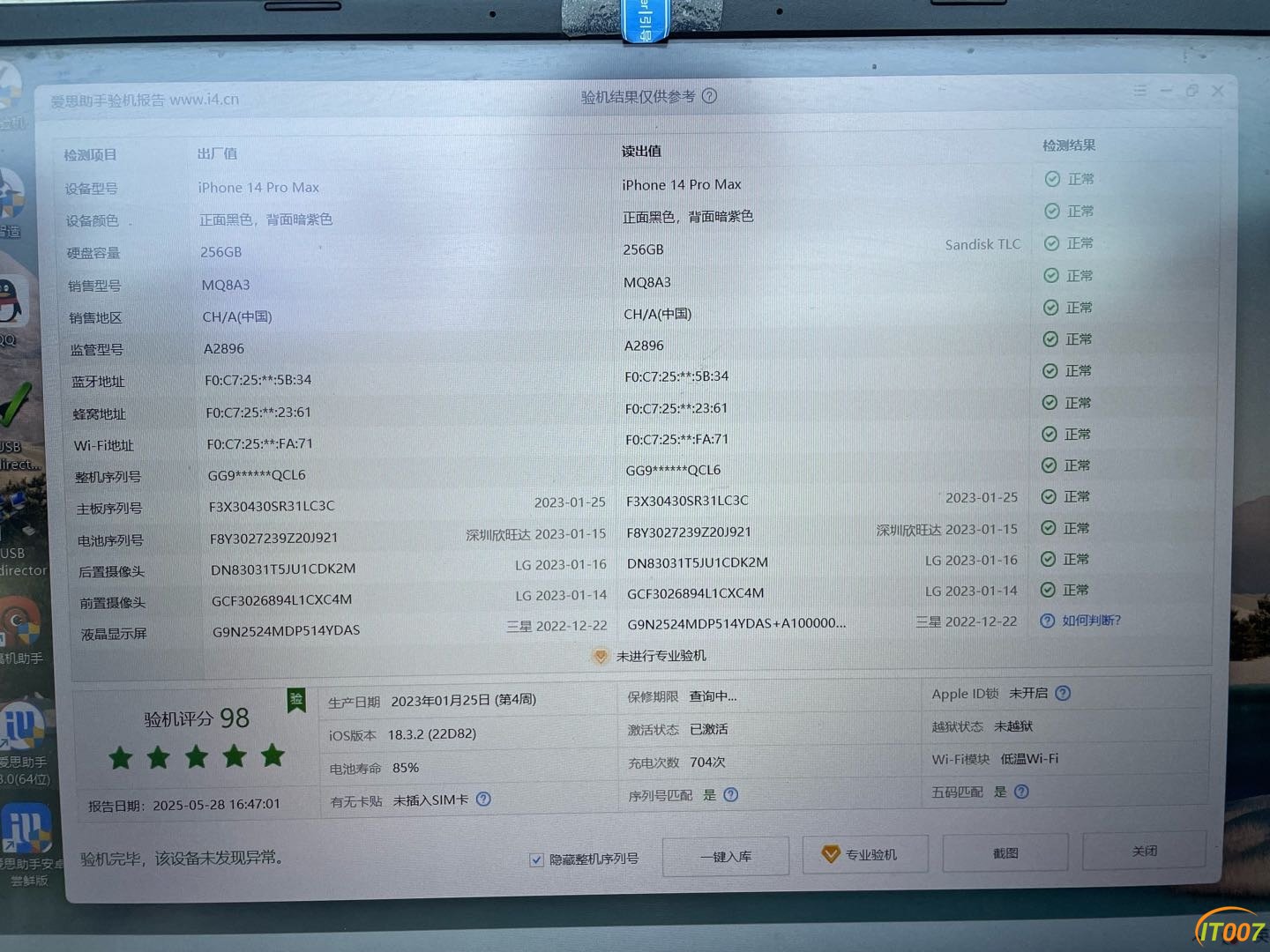Click the 一键入库 button

pos(726,857)
